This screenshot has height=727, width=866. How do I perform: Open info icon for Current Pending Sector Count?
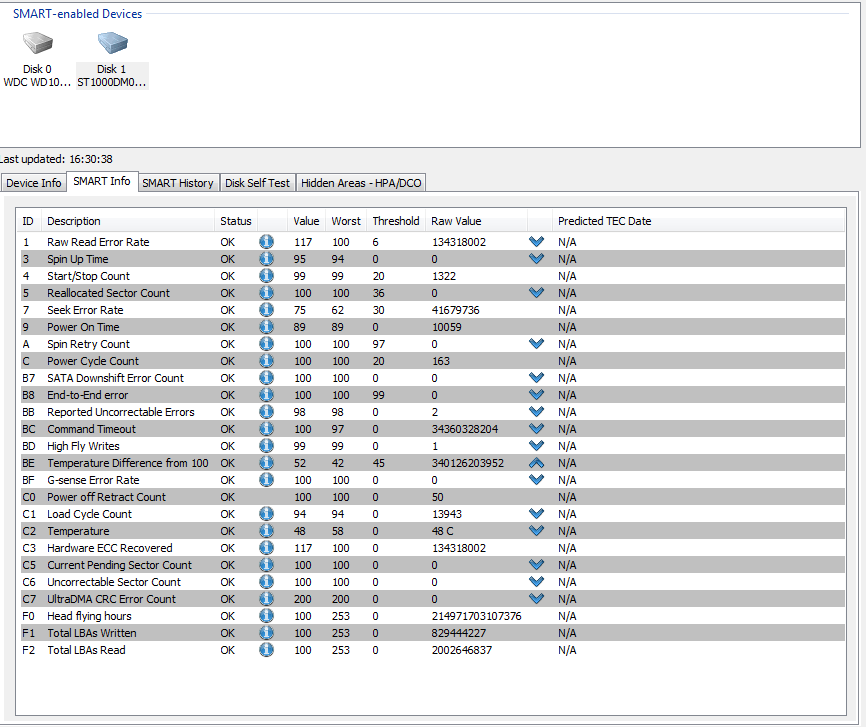pos(266,565)
